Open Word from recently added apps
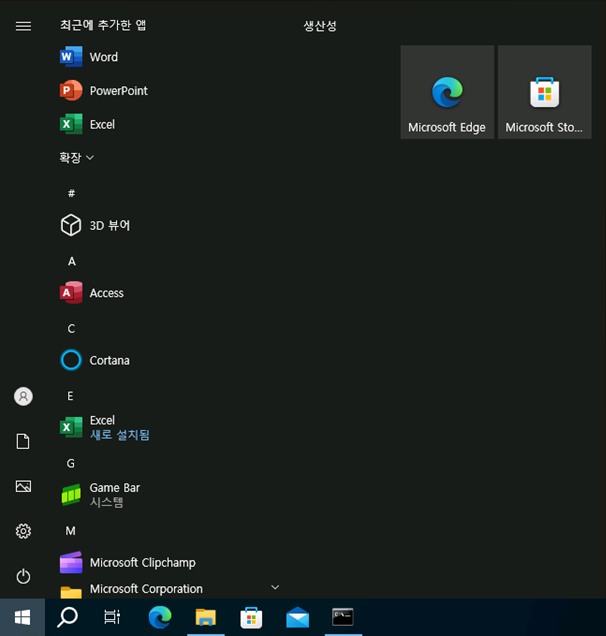Screen dimensions: 606x636 [x=170, y=57]
